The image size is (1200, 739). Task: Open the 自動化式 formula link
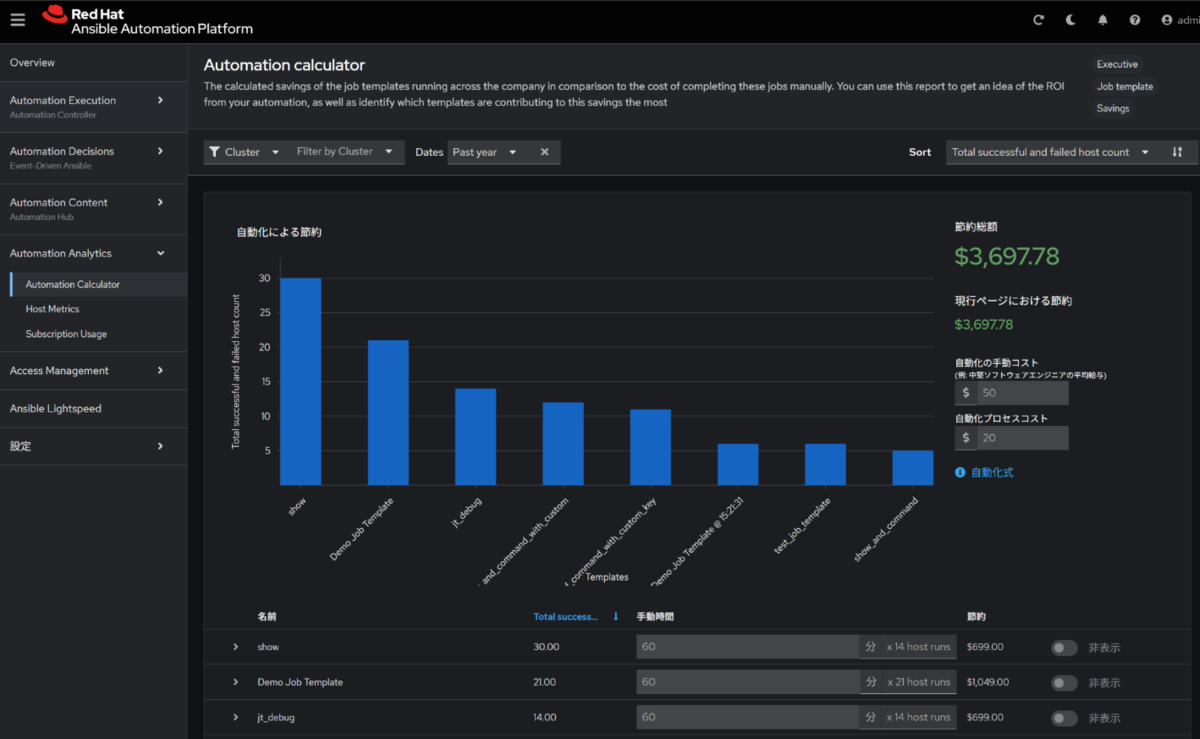pyautogui.click(x=992, y=472)
